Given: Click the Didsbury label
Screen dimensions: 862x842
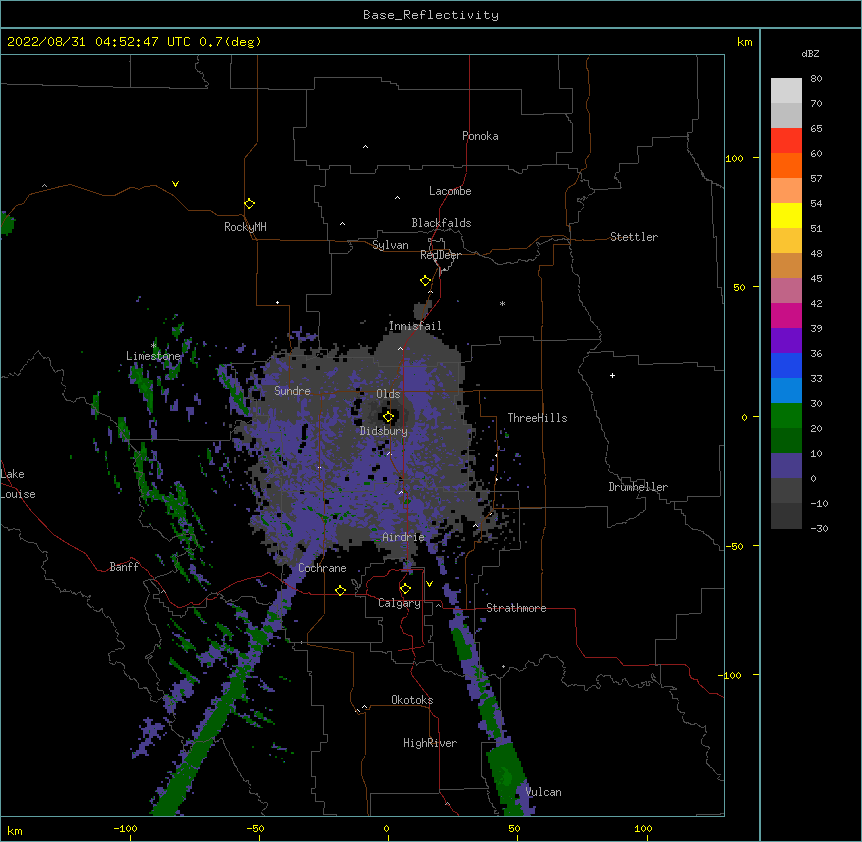Looking at the screenshot, I should click(384, 431).
